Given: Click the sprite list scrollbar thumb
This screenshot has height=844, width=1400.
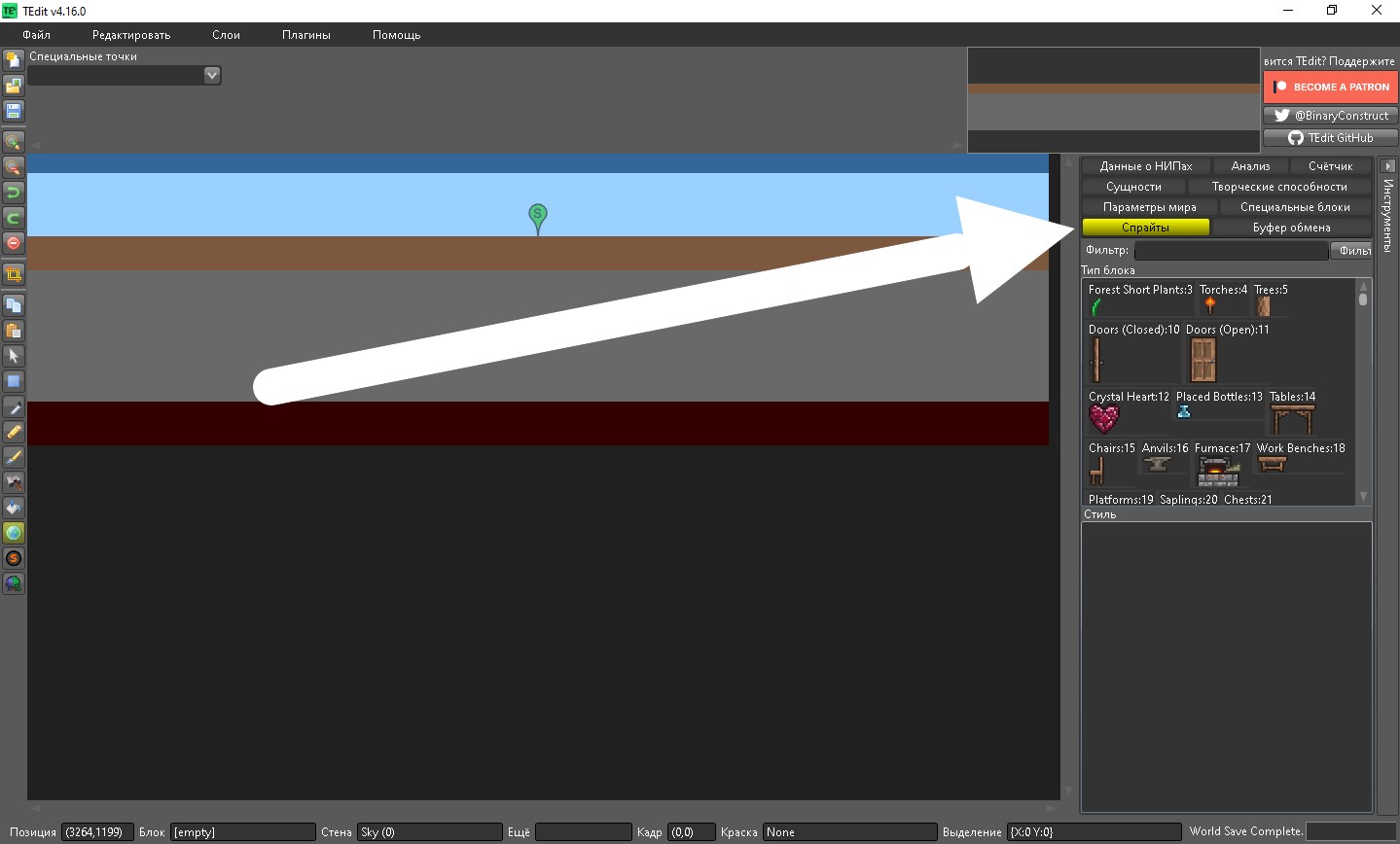Looking at the screenshot, I should (x=1363, y=299).
